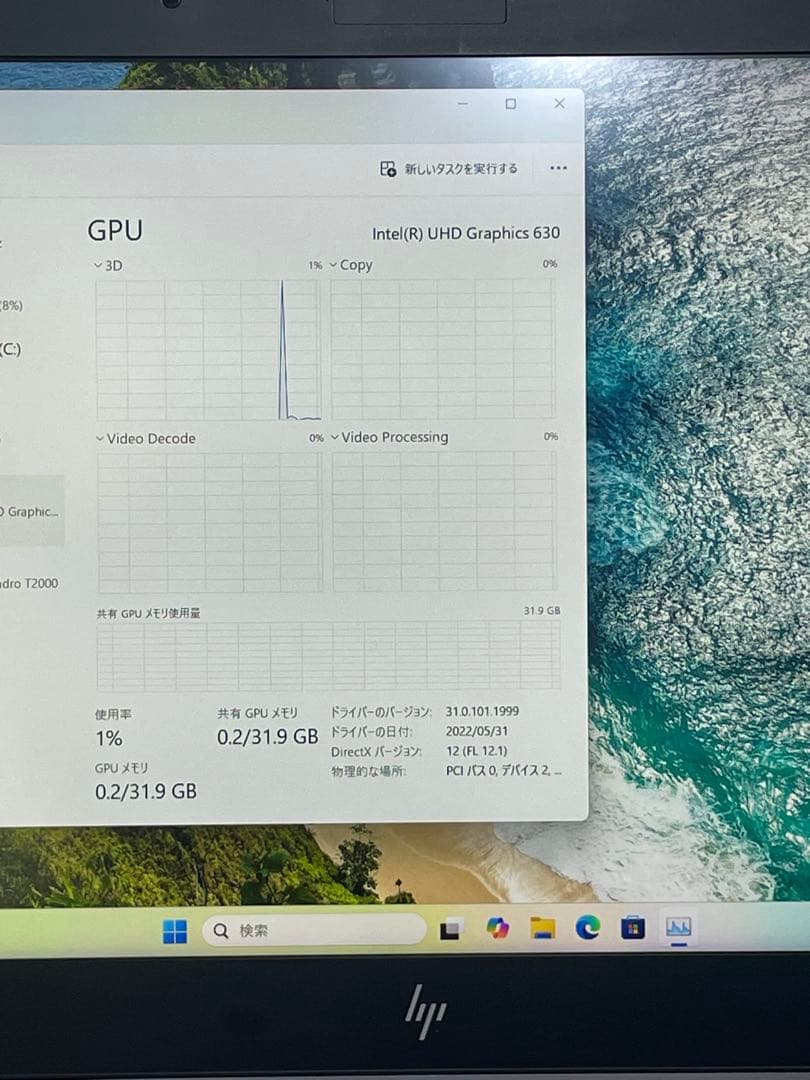Click the Windows Start button
This screenshot has width=810, height=1080.
tap(175, 930)
